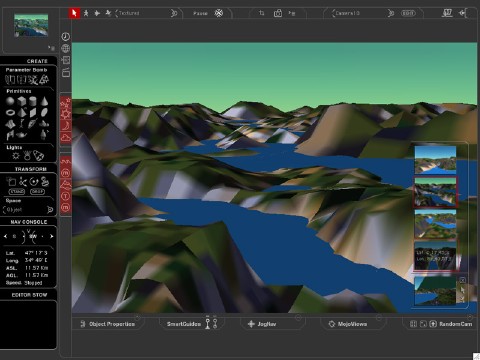This screenshot has width=480, height=360.
Task: Open the Space Object dropdown arrow
Action: coord(50,210)
